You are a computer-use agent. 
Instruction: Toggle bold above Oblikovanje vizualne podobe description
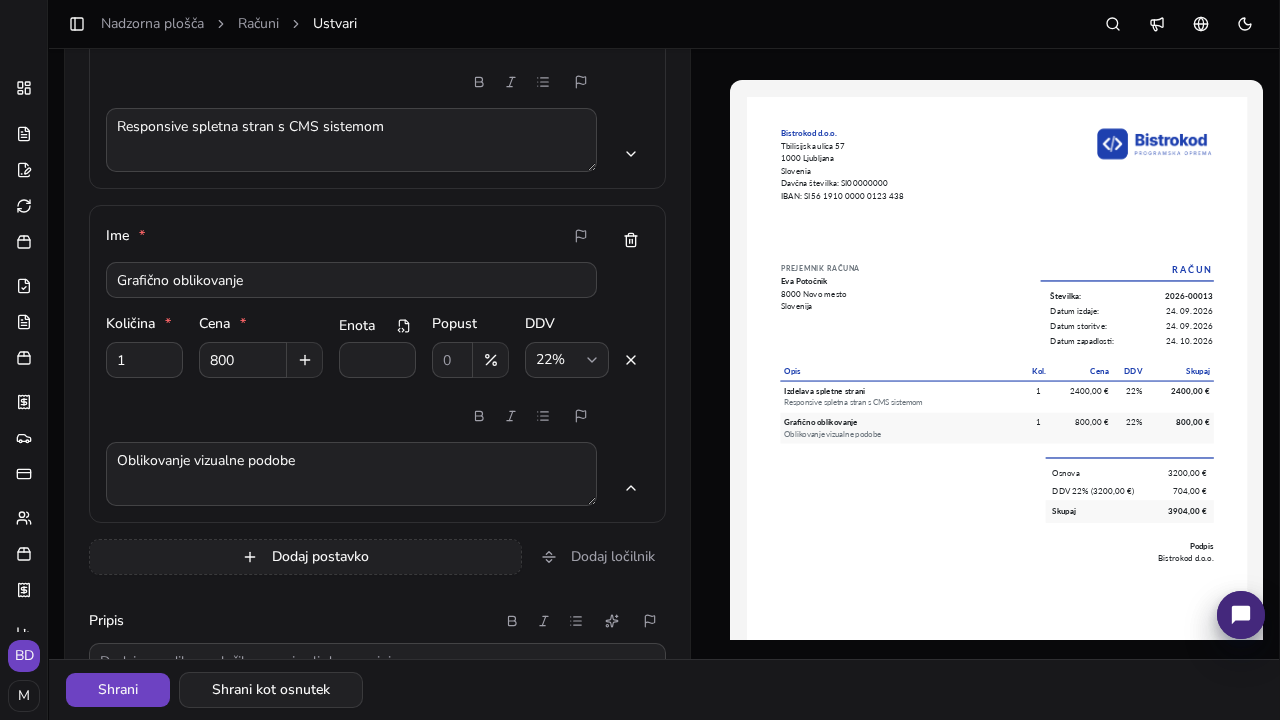click(479, 416)
